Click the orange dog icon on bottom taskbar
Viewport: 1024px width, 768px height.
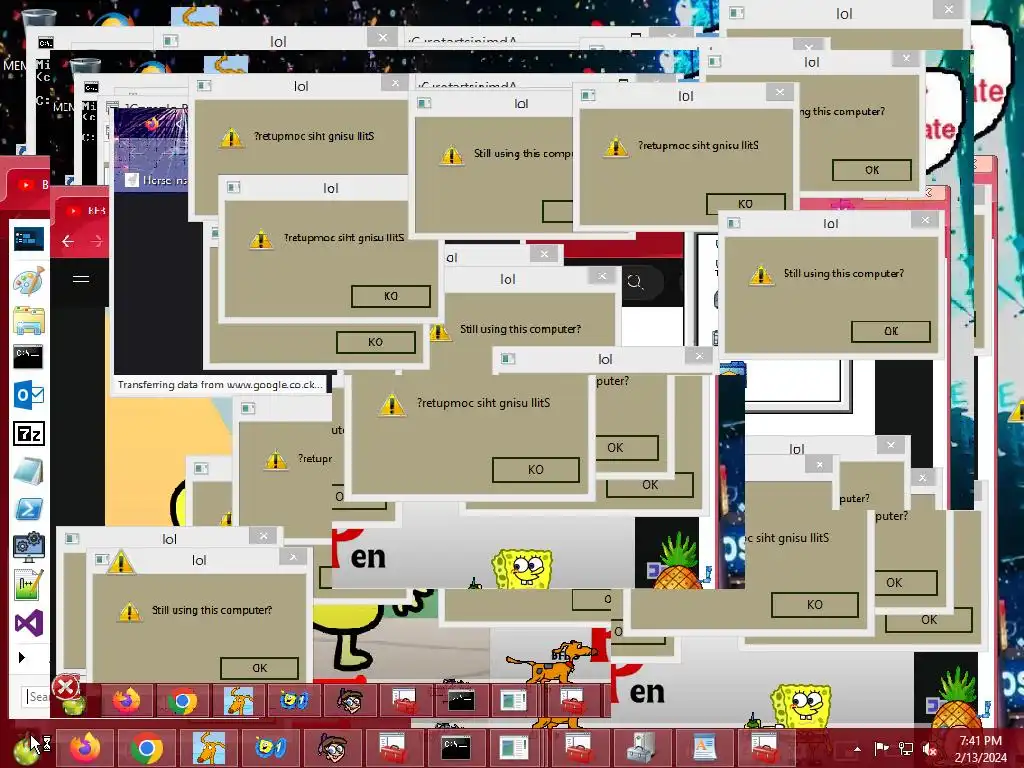pyautogui.click(x=209, y=748)
